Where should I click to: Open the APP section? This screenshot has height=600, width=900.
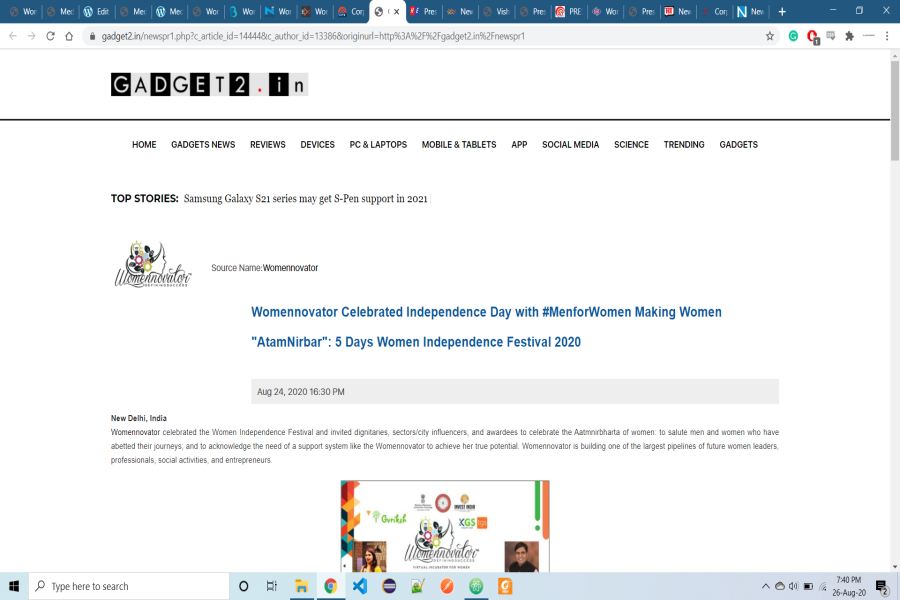(x=519, y=145)
